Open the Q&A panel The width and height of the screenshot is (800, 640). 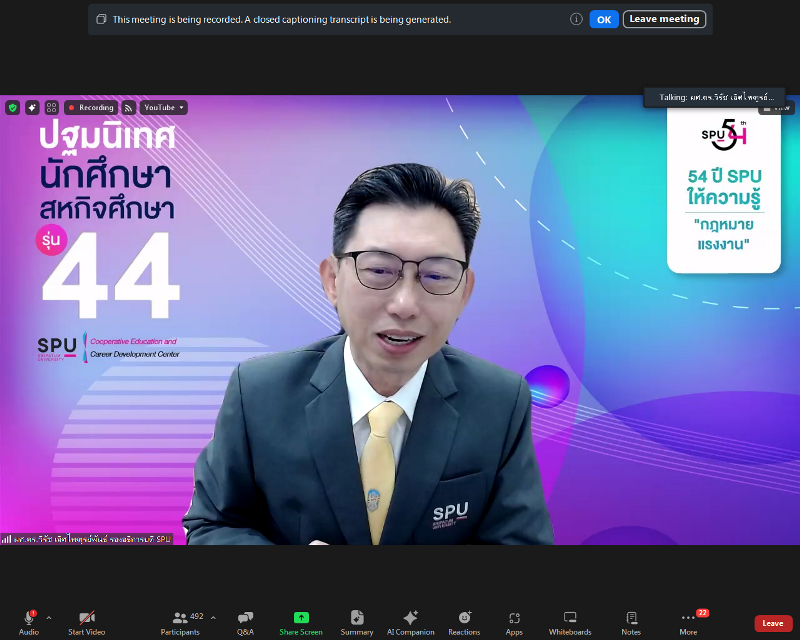(245, 623)
